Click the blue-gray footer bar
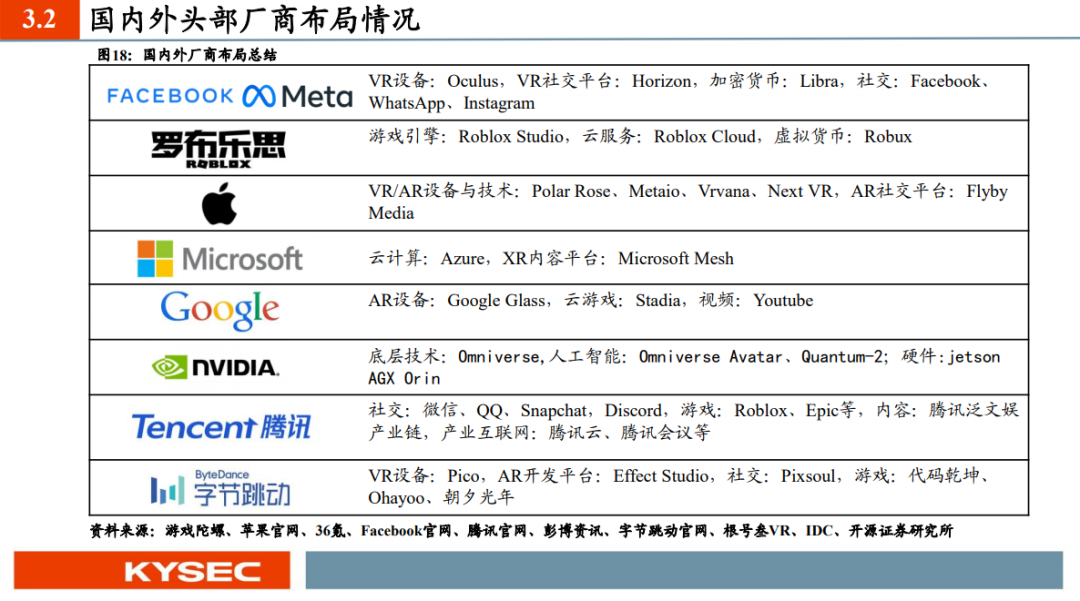This screenshot has height=601, width=1080. 683,570
